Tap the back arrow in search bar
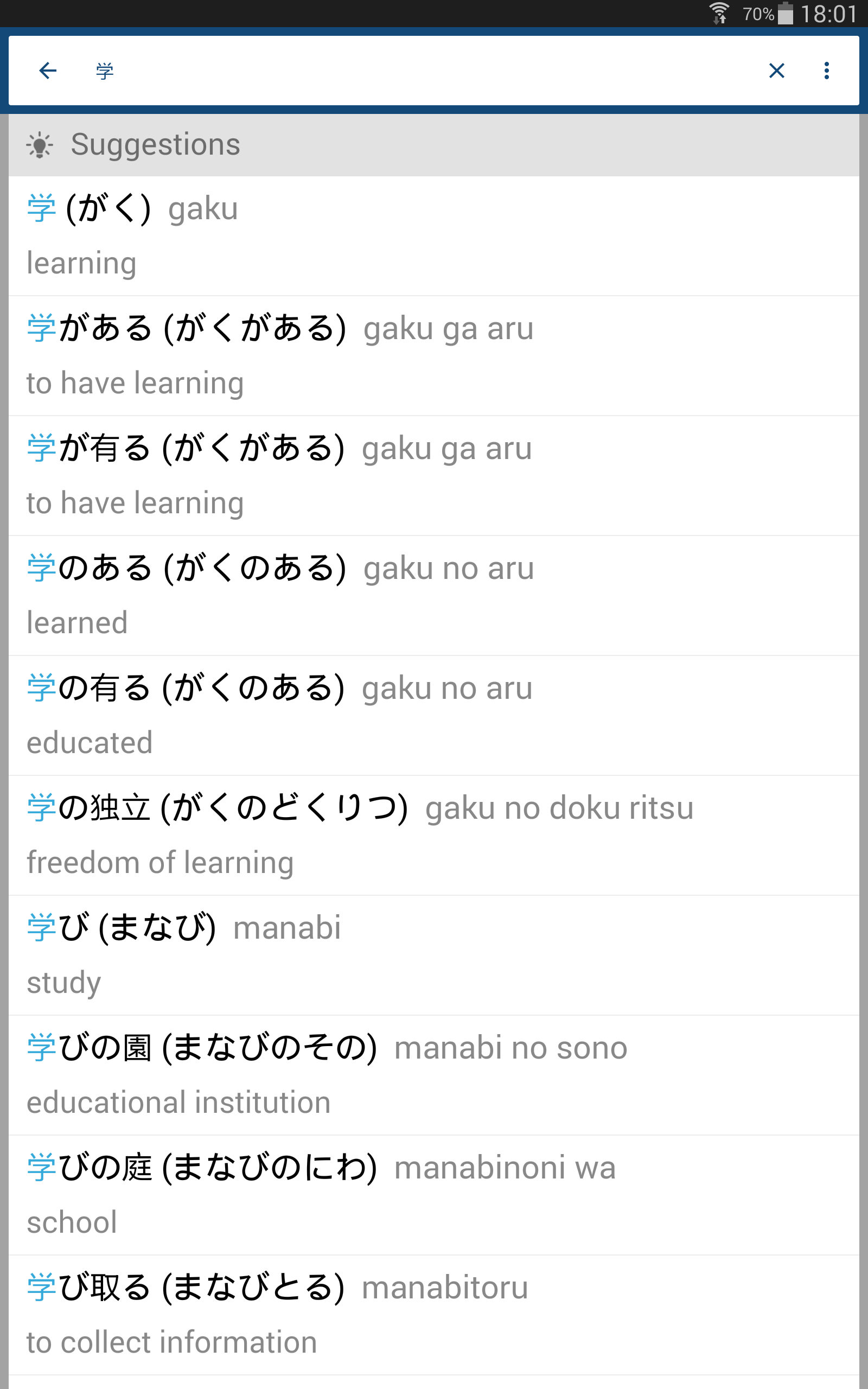The width and height of the screenshot is (868, 1389). pos(48,71)
